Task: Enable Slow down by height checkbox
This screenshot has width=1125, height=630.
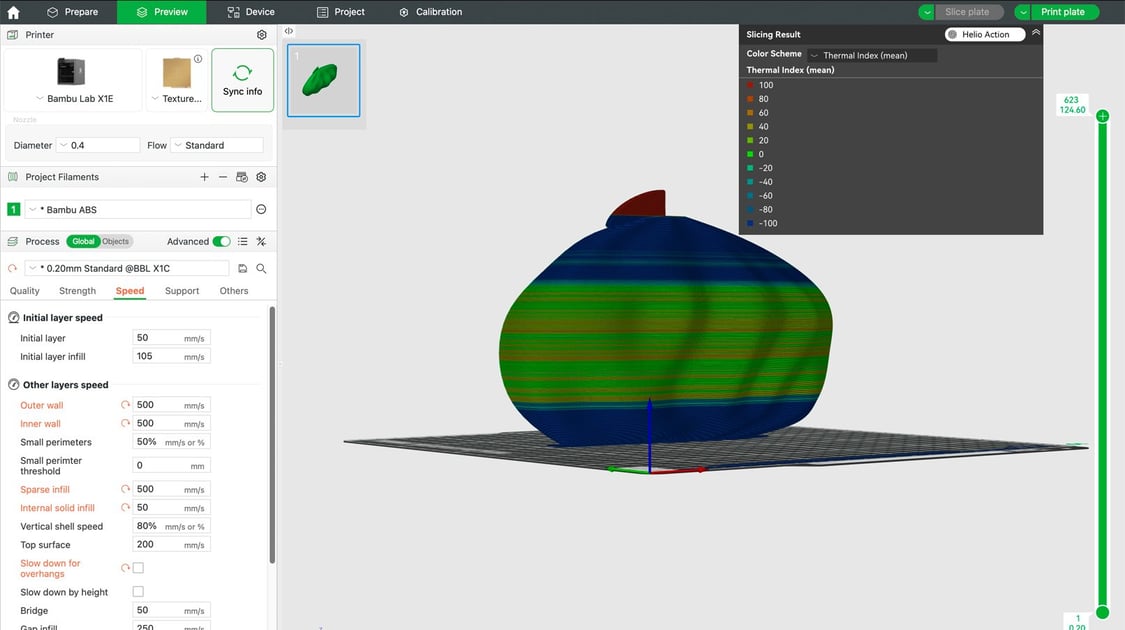Action: tap(138, 591)
